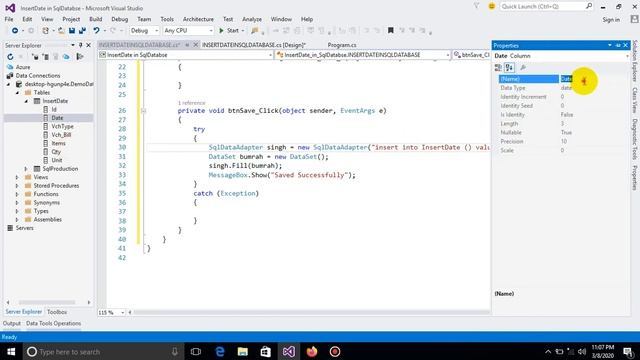
Task: Click Connect to Database icon in Server Explorer
Action: coord(36,57)
